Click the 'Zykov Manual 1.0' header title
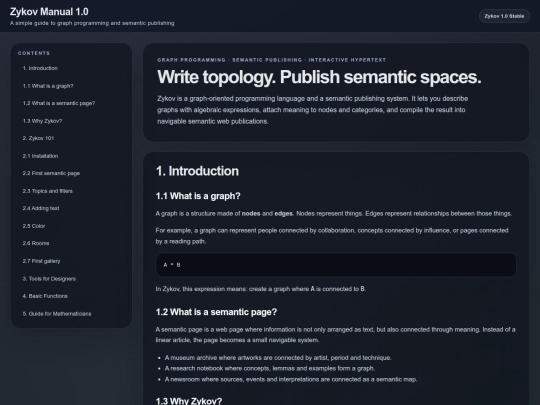The height and width of the screenshot is (405, 540). pos(49,12)
